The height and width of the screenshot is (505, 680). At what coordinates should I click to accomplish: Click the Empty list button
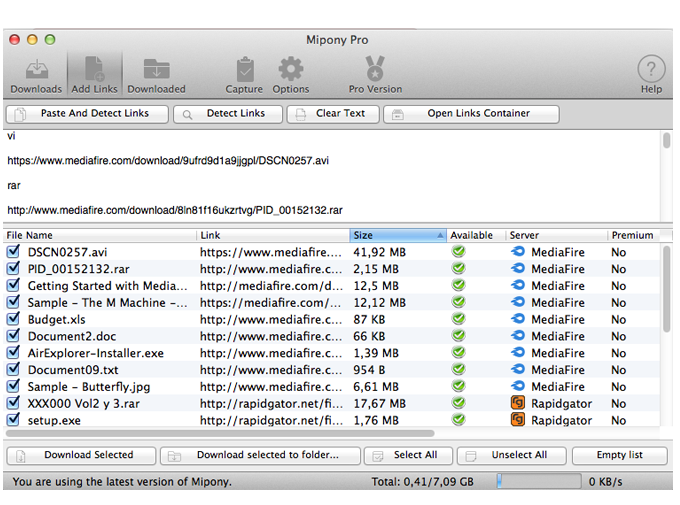point(619,455)
